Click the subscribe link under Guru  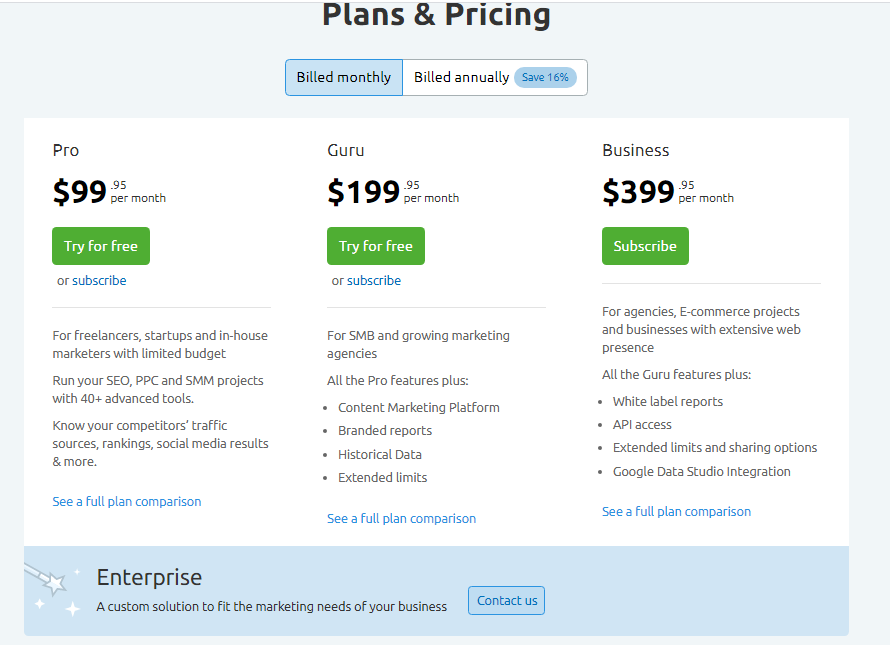(x=374, y=281)
